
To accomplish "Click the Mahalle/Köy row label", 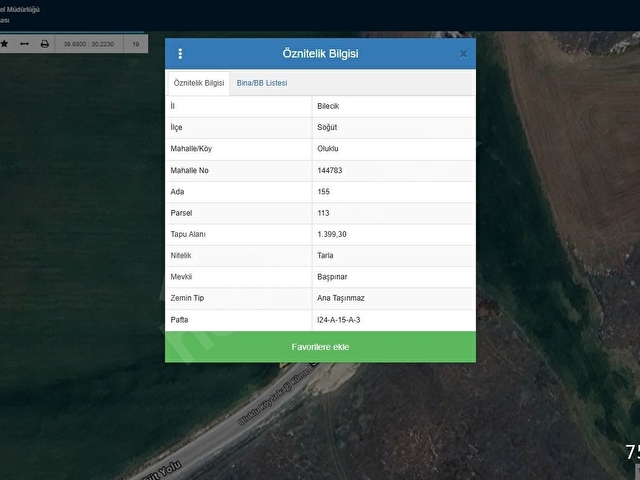I will coord(191,149).
